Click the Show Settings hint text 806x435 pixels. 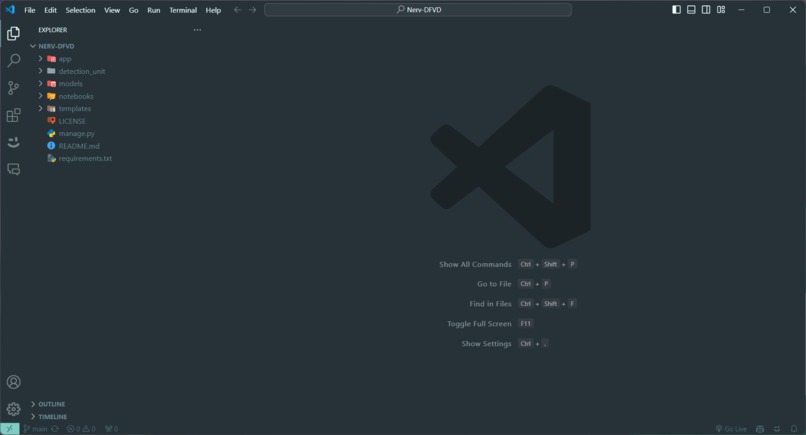tap(486, 343)
